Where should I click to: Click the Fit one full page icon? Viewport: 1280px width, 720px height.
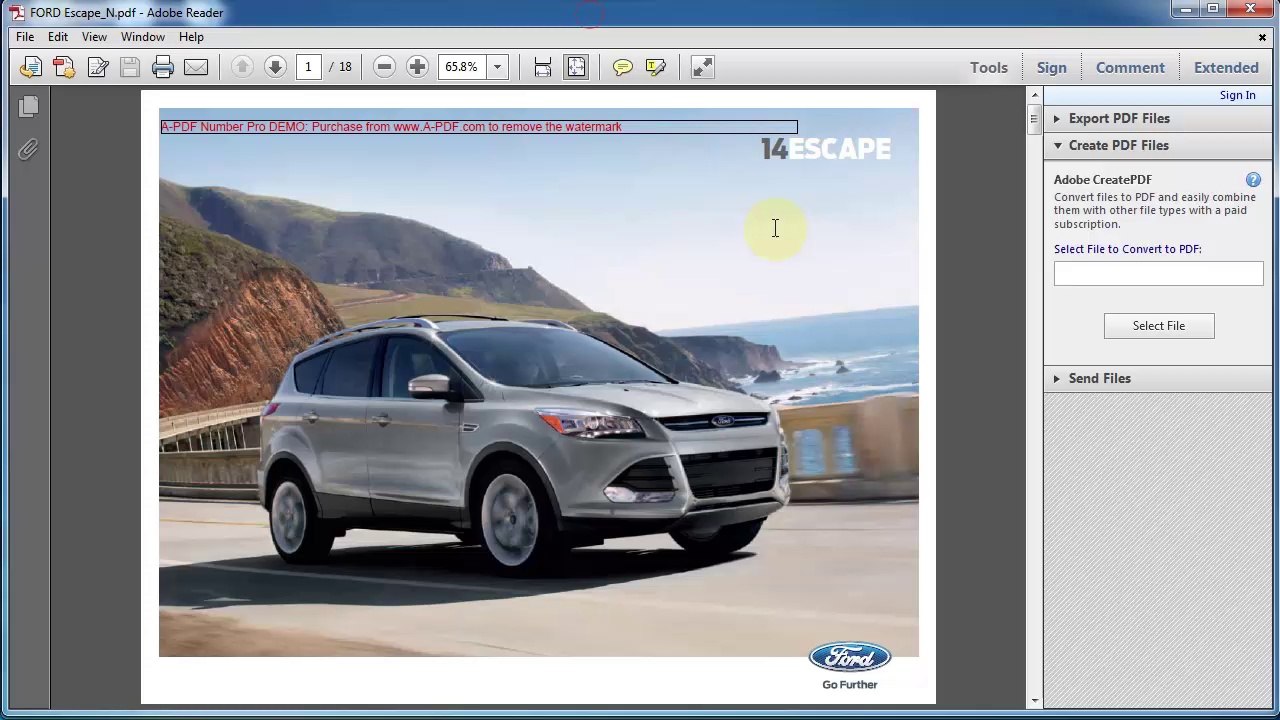tap(576, 67)
